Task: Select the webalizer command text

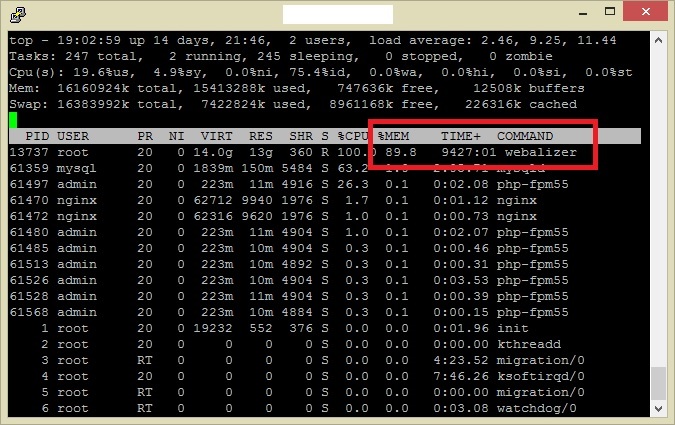Action: tap(541, 152)
